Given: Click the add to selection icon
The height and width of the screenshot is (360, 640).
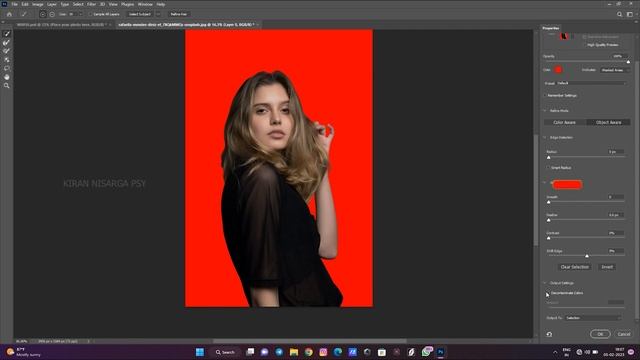Looking at the screenshot, I should pyautogui.click(x=42, y=14).
